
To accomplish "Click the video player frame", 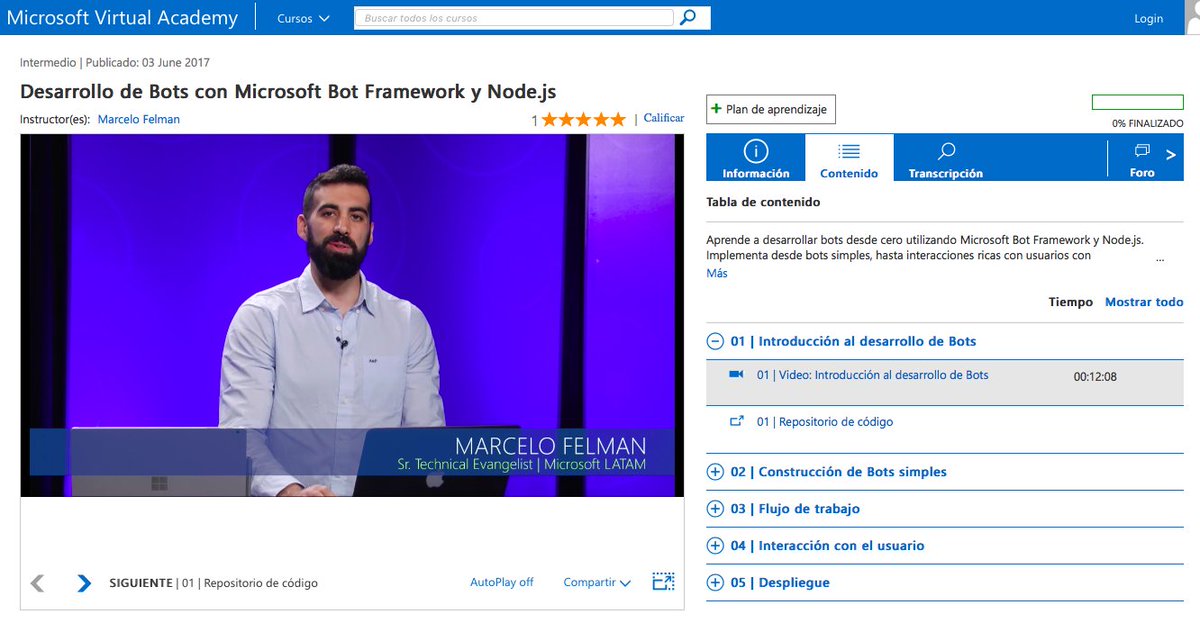I will 352,316.
